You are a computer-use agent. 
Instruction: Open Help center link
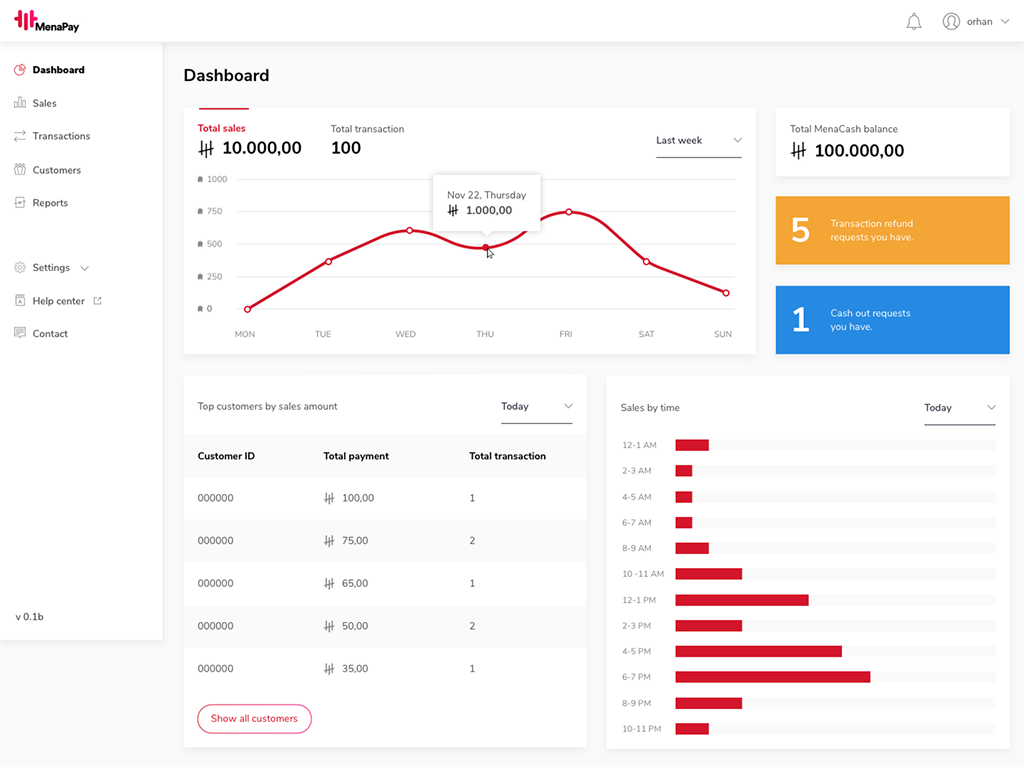(x=59, y=301)
